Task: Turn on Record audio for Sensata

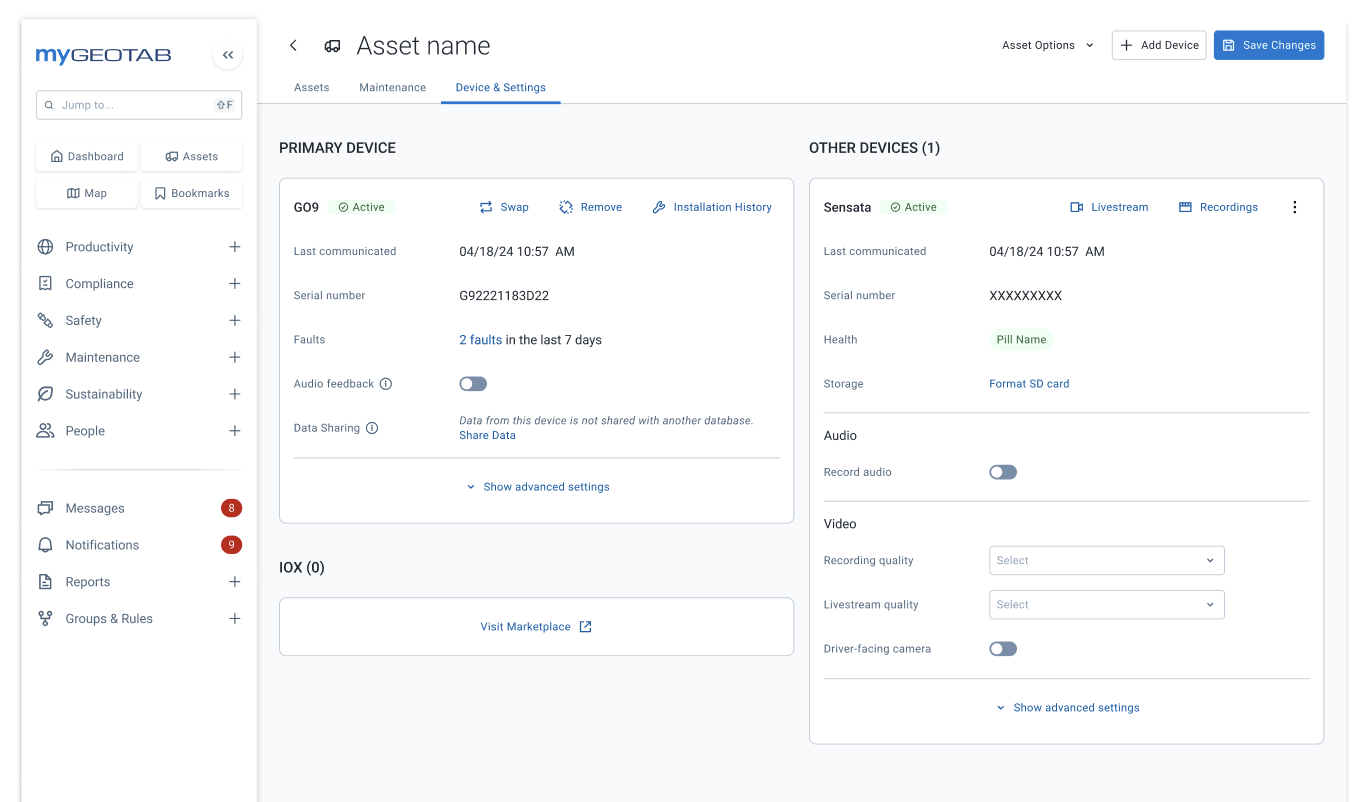Action: pos(1002,471)
